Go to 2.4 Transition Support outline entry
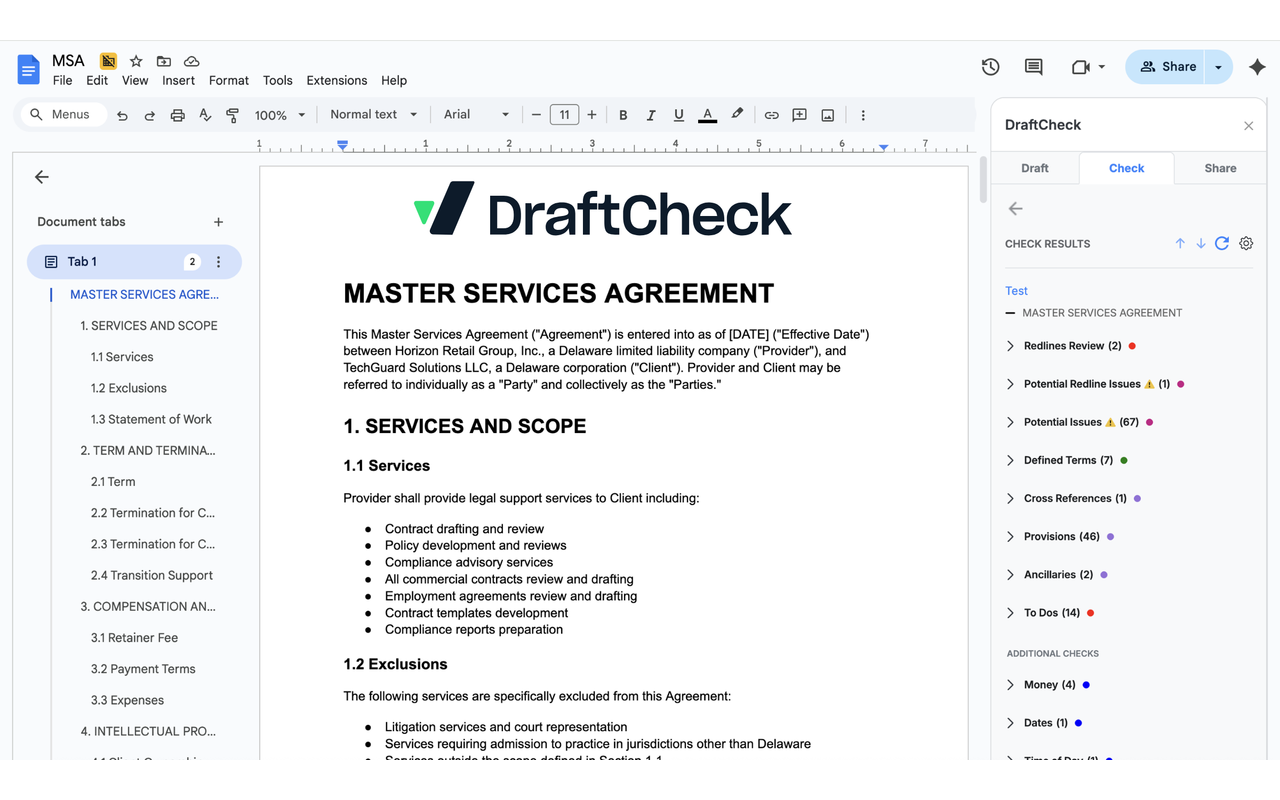Screen dimensions: 1280x800 click(151, 575)
